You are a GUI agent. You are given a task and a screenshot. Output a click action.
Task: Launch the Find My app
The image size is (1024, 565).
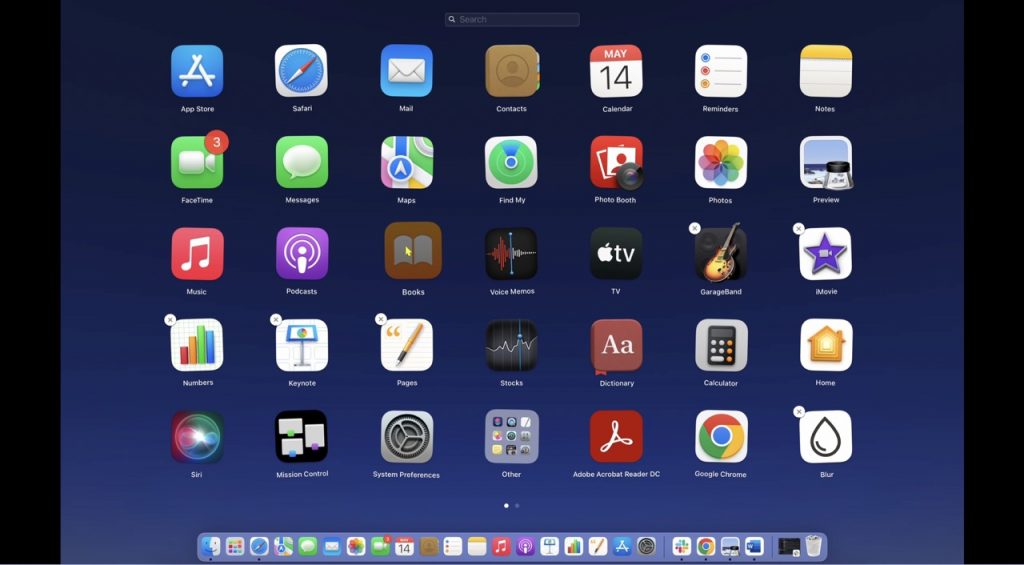tap(511, 162)
